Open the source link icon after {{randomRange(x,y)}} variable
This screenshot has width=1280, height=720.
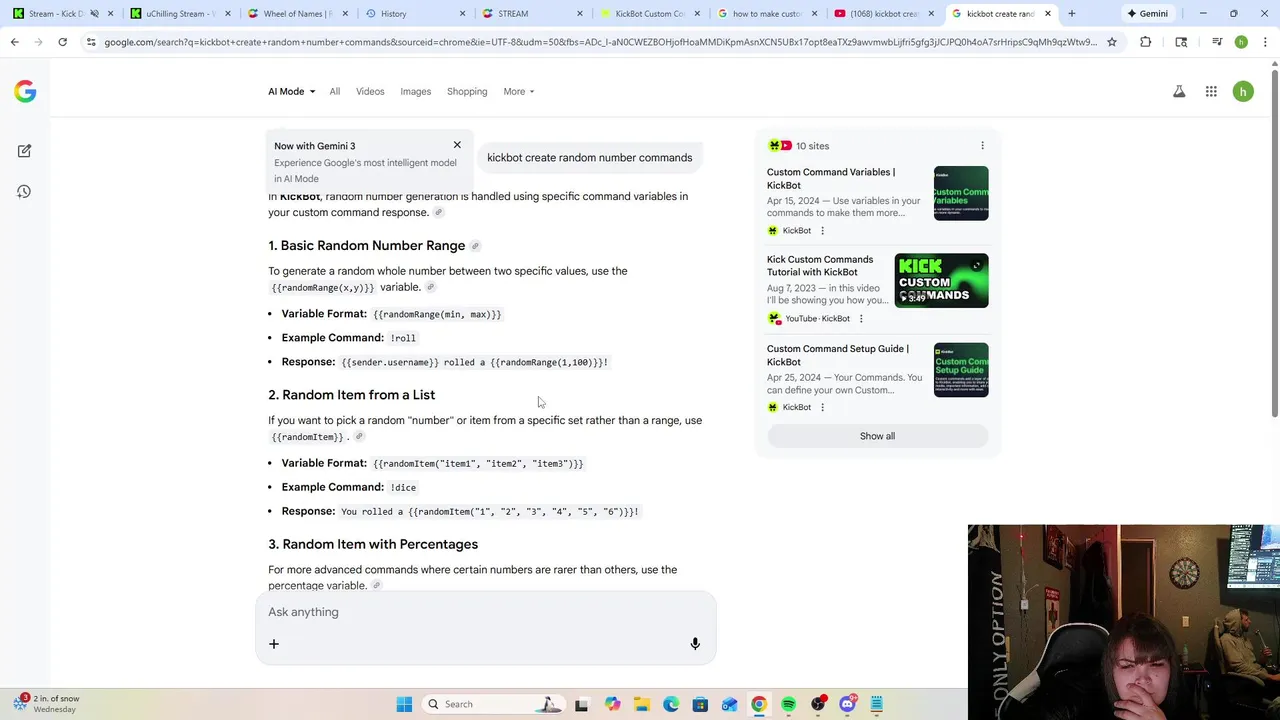(431, 287)
